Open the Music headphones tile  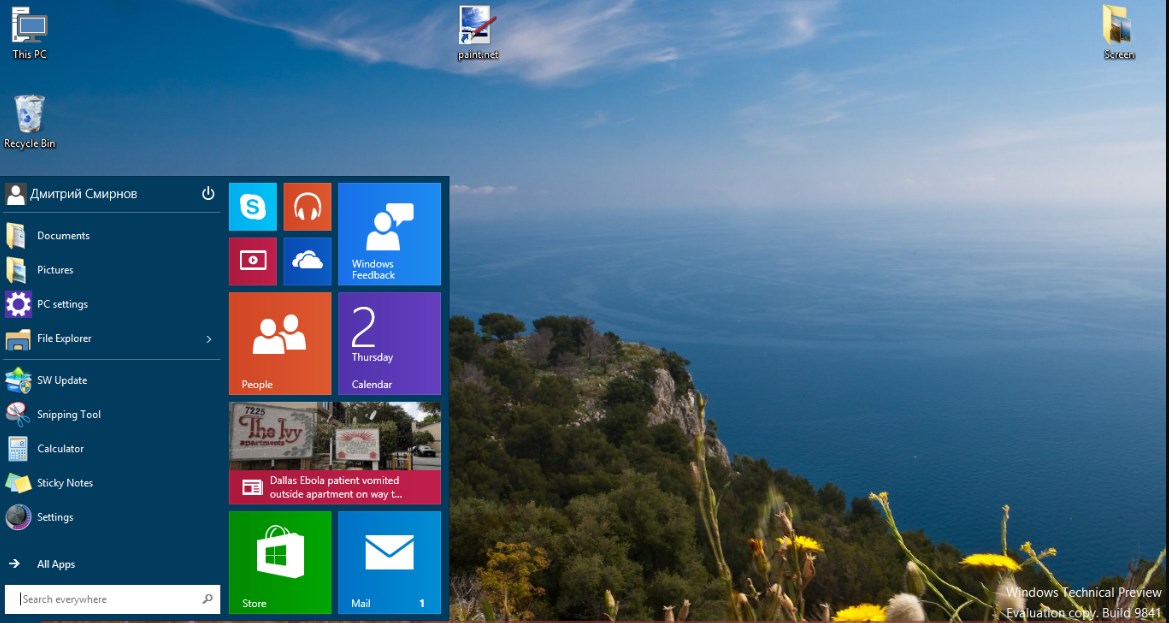point(307,207)
